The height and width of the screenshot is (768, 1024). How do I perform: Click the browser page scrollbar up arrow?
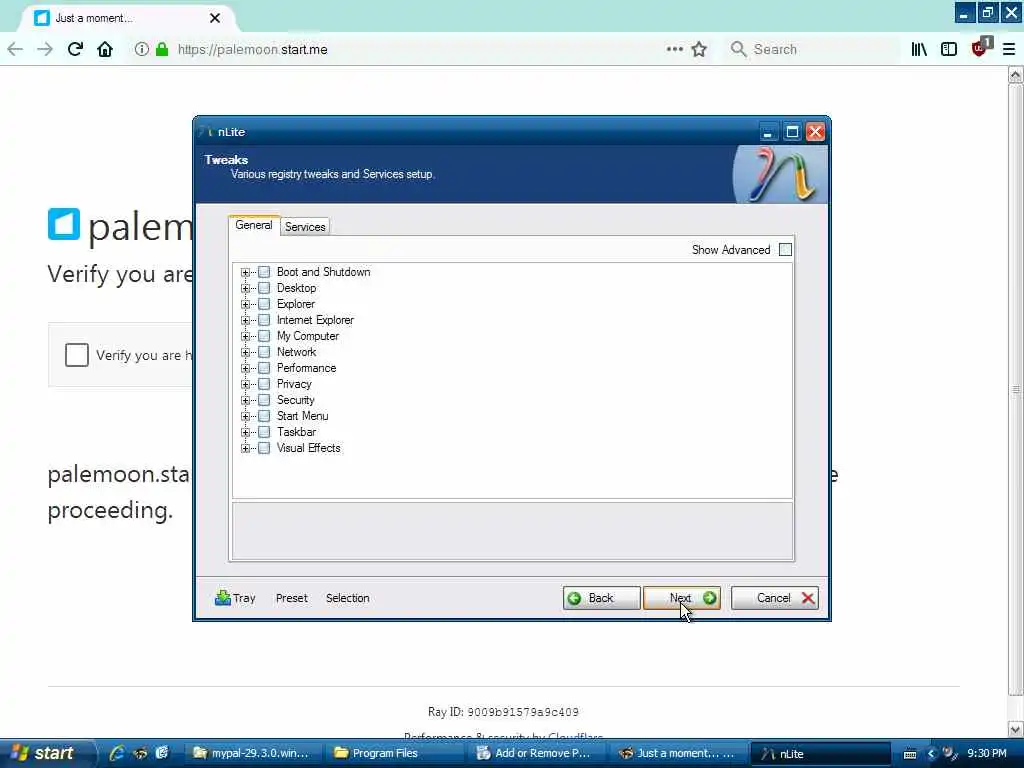(1016, 75)
